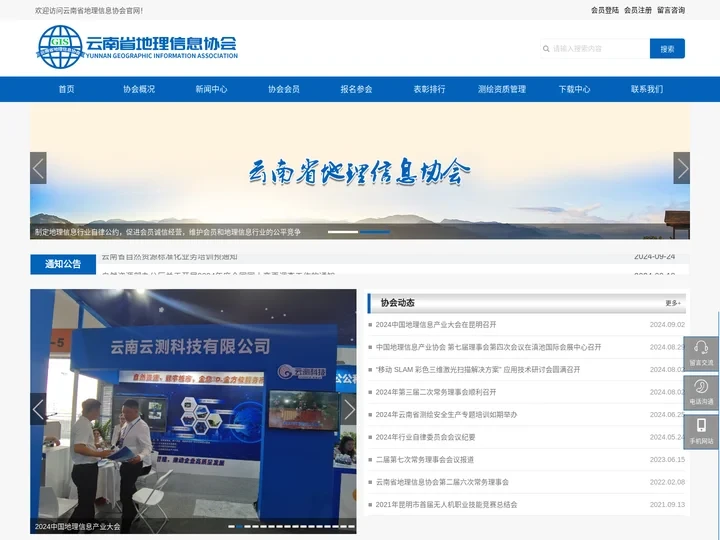The width and height of the screenshot is (720, 540).
Task: Show previous slide in main banner
Action: 38,168
